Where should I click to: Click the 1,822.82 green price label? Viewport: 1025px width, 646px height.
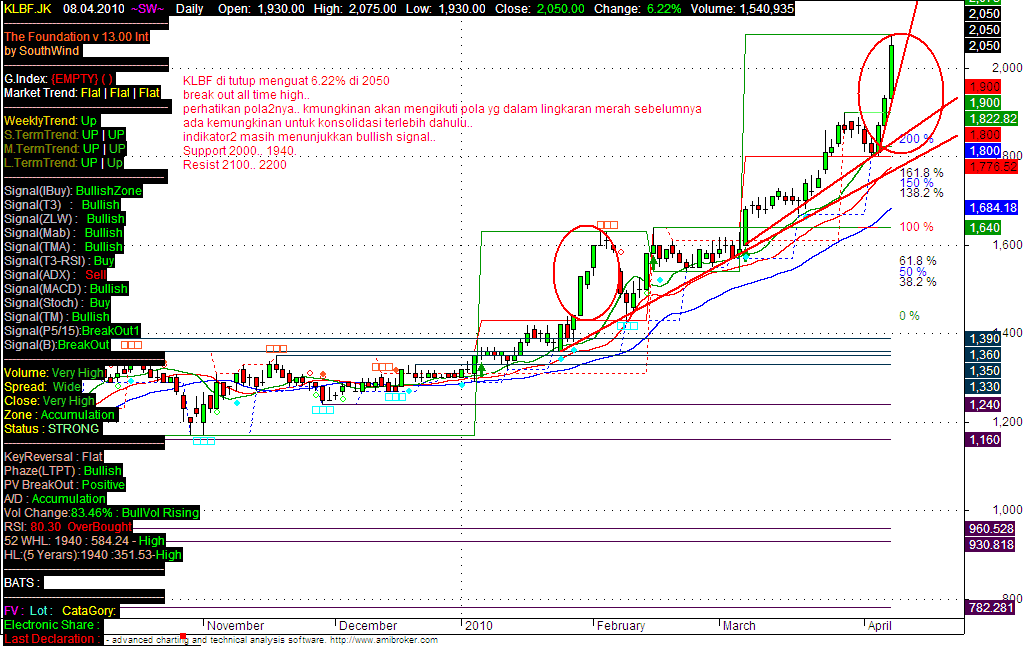(993, 118)
